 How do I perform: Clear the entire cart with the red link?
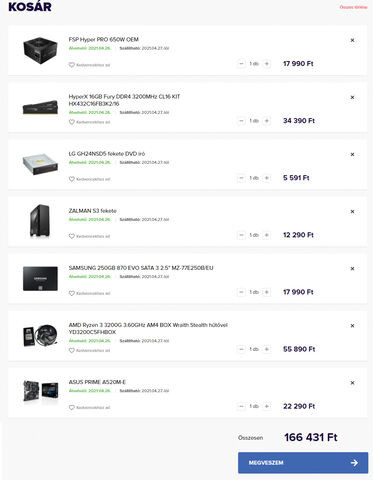pyautogui.click(x=353, y=7)
